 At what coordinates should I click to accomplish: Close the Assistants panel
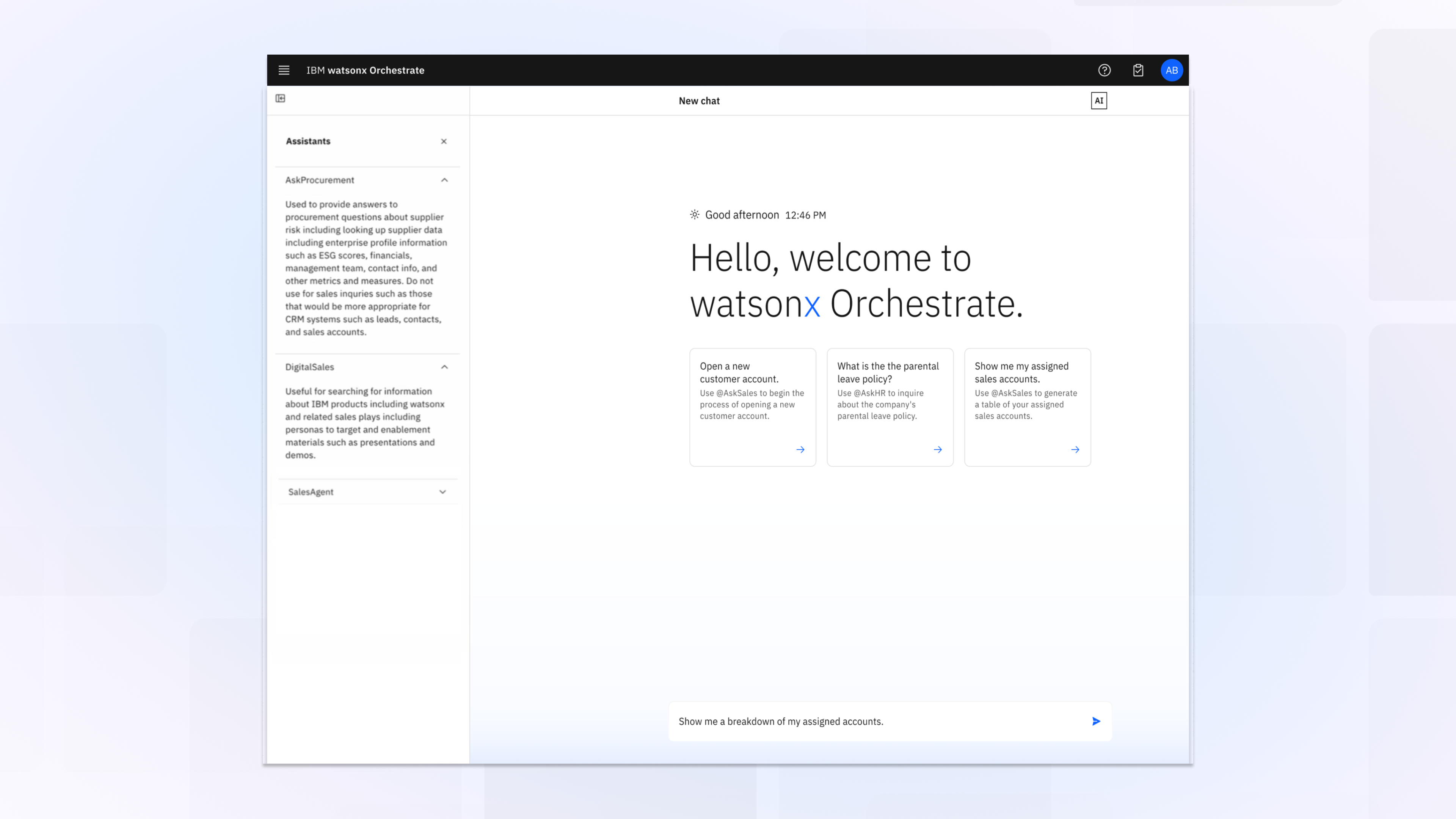[444, 141]
